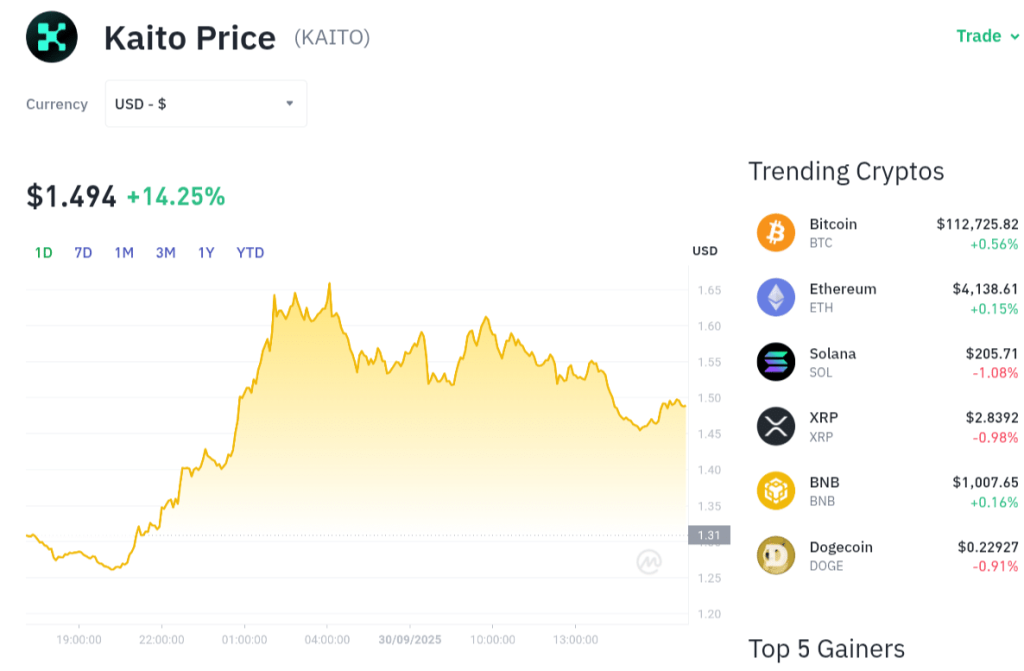Viewport: 1024px width, 671px height.
Task: Click the 1.31 price marker on the axis
Action: pos(708,535)
